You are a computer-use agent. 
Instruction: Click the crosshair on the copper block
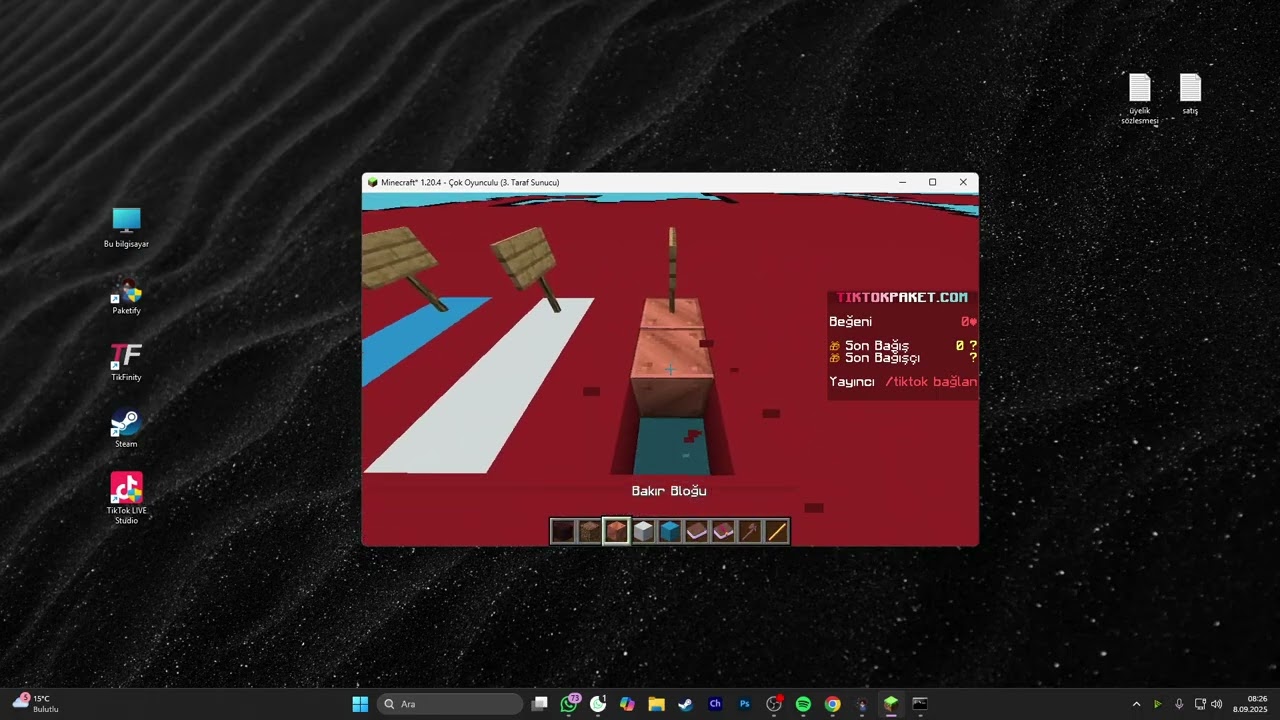tap(670, 370)
